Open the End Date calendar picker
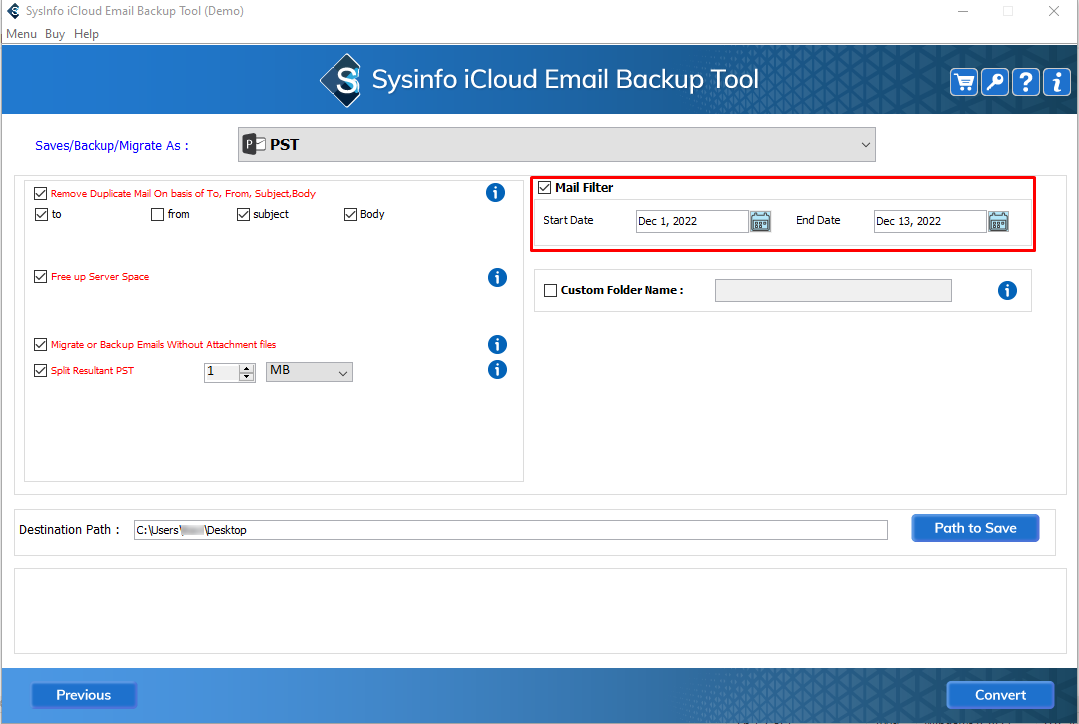Viewport: 1079px width, 724px height. pos(998,221)
